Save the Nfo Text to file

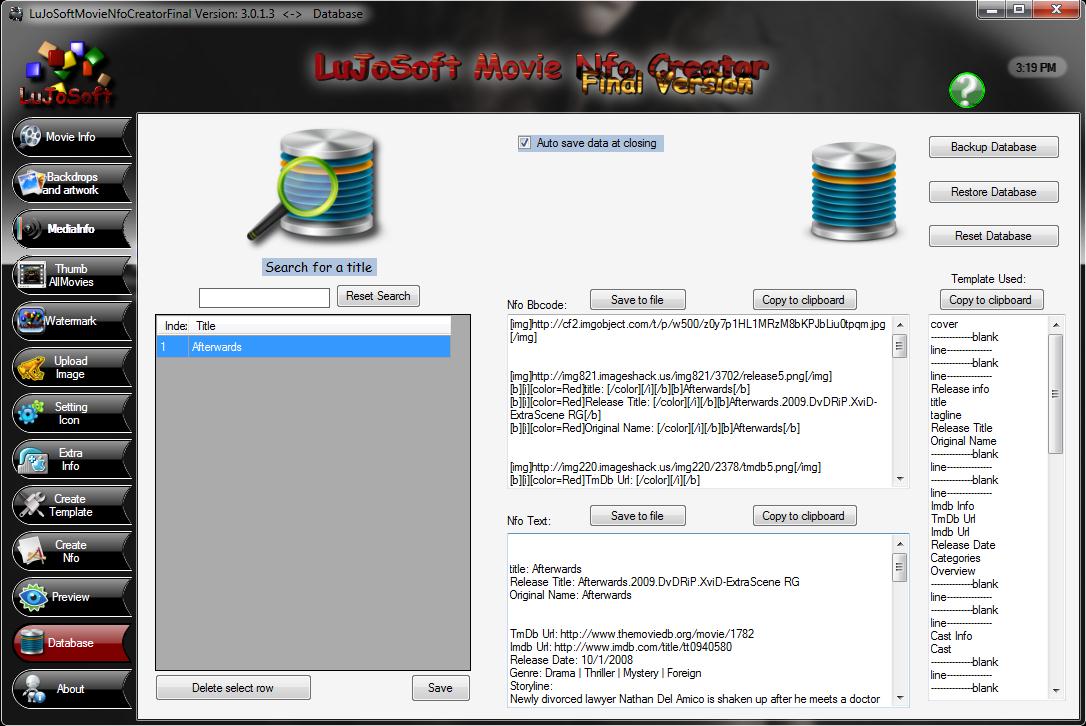pos(637,516)
